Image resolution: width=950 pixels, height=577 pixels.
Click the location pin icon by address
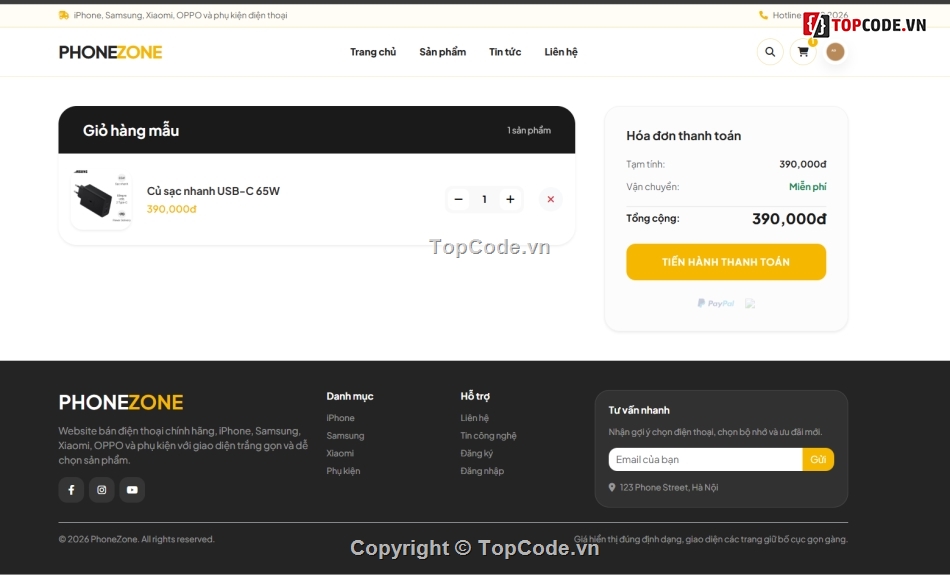tap(612, 487)
